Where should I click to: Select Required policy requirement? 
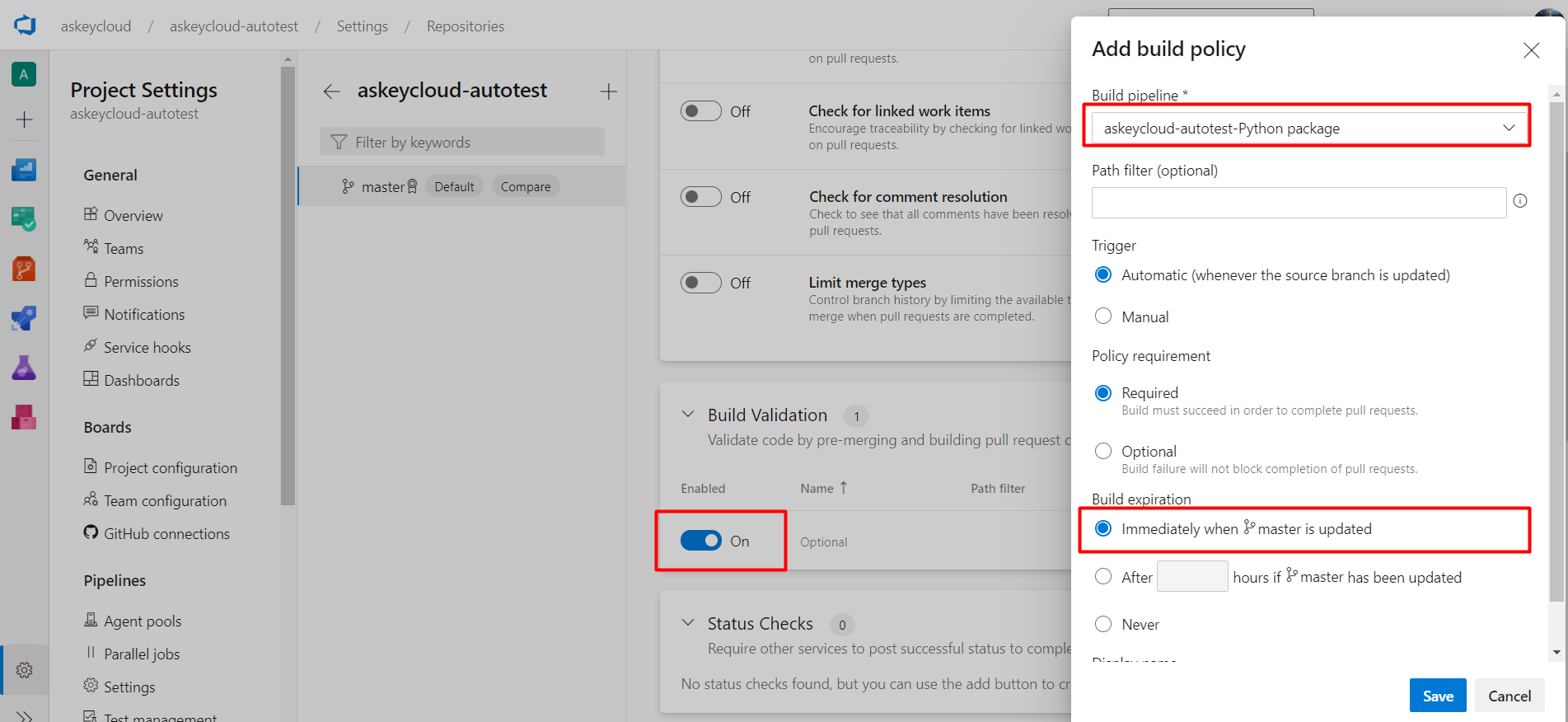(1103, 392)
